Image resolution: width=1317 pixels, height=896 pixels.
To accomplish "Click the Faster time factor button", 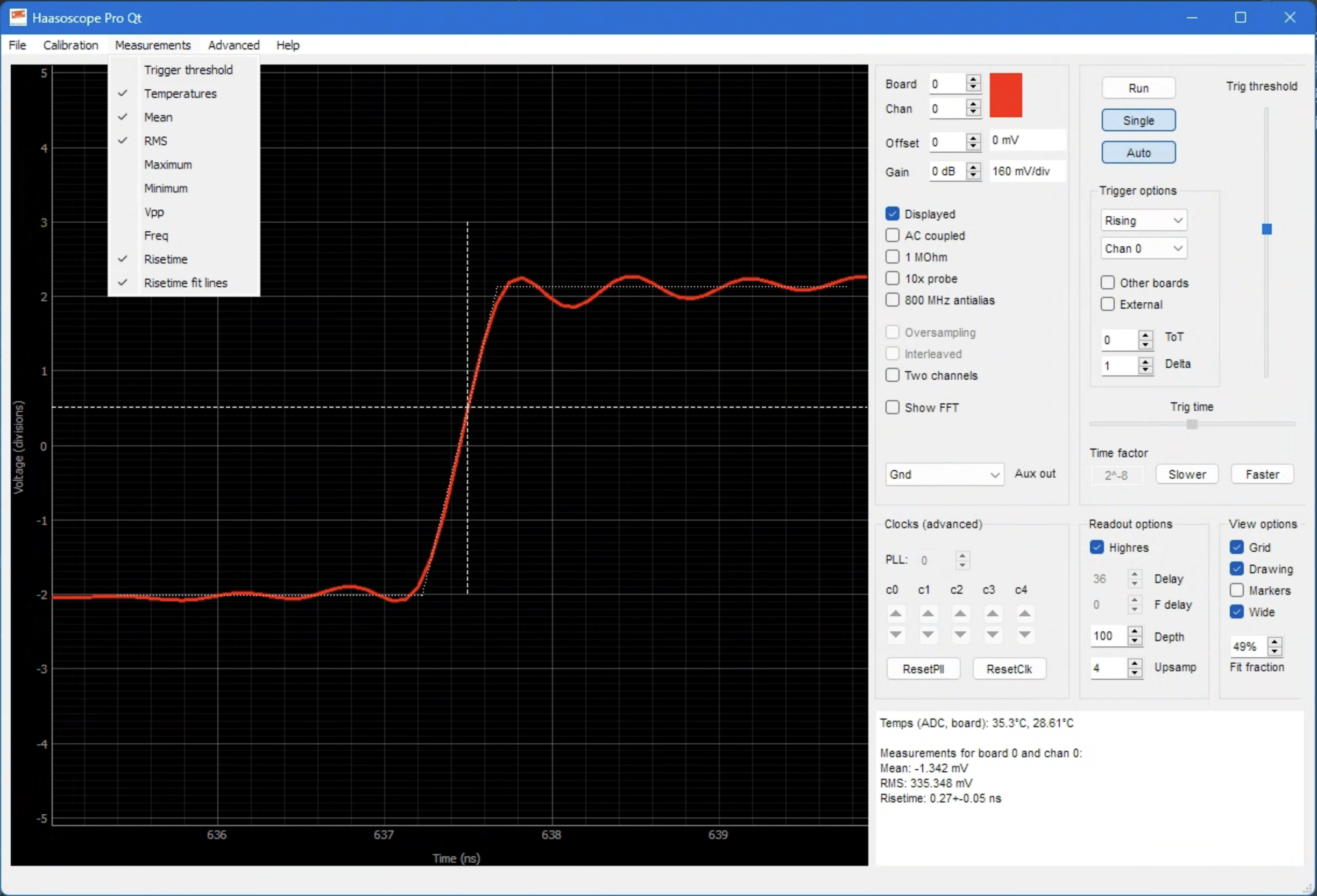I will [1262, 474].
